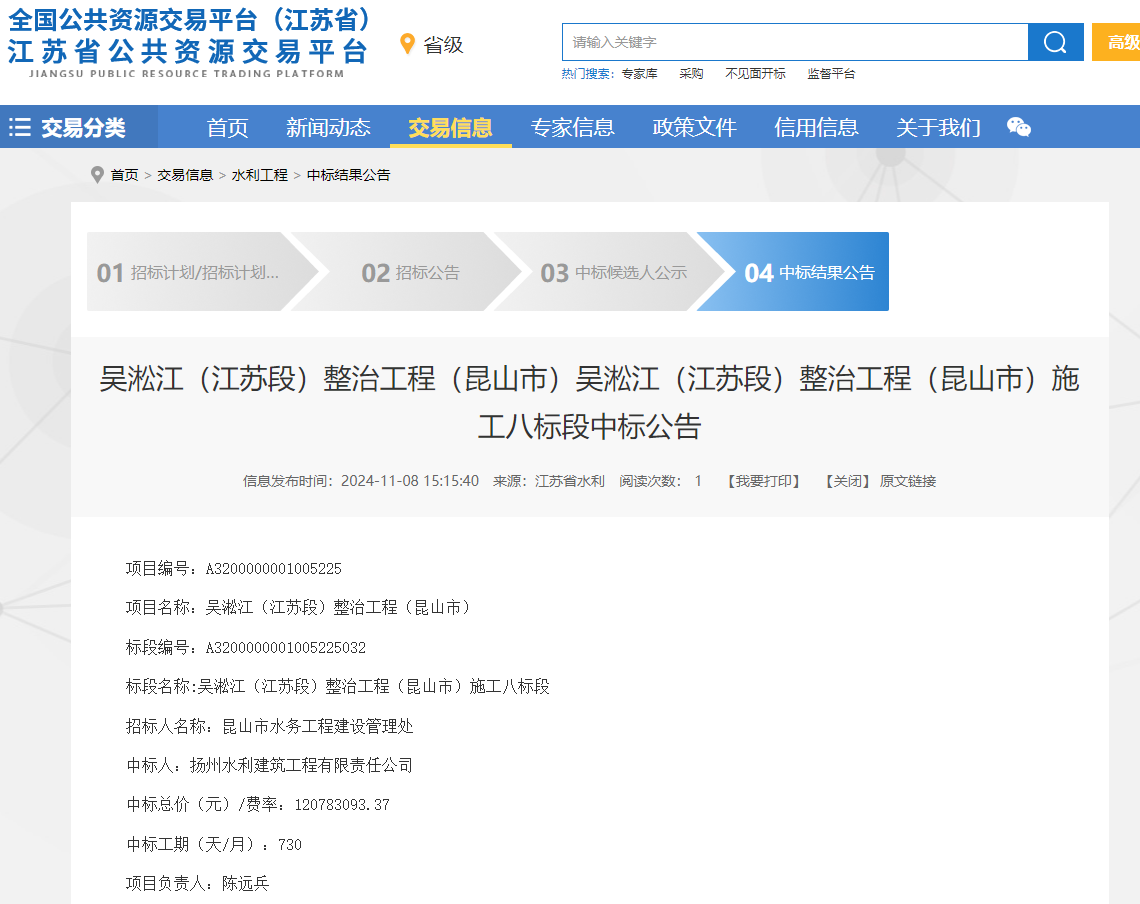Click the bid price 120783093.37
This screenshot has width=1140, height=904.
[342, 804]
